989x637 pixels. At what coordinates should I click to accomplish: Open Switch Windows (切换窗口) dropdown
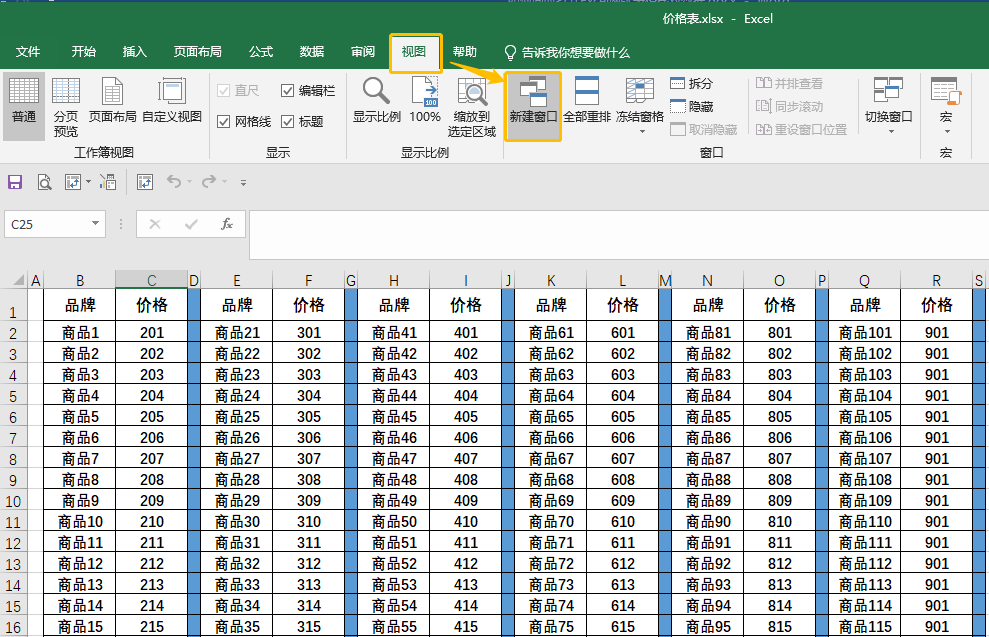pos(888,104)
